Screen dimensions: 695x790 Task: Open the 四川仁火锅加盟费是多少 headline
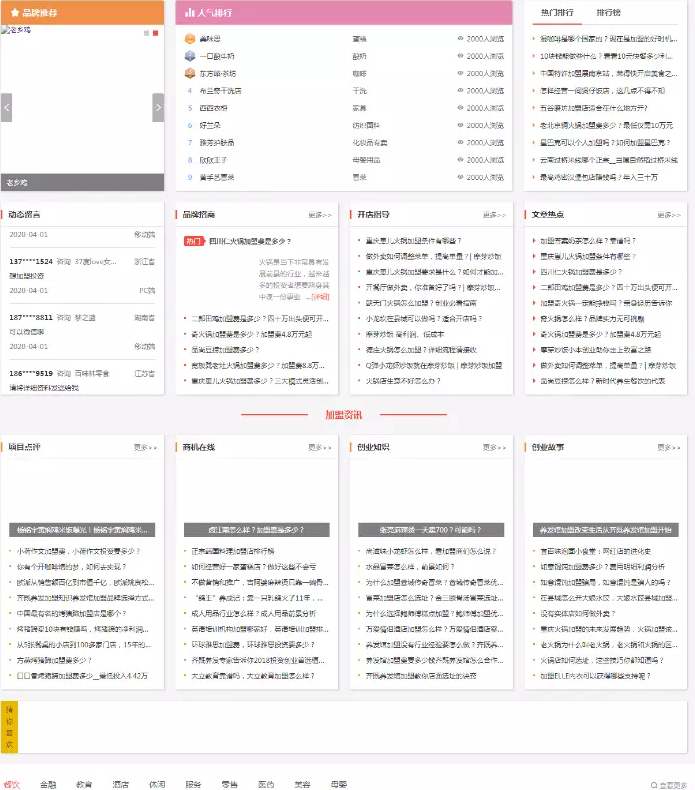tap(250, 241)
